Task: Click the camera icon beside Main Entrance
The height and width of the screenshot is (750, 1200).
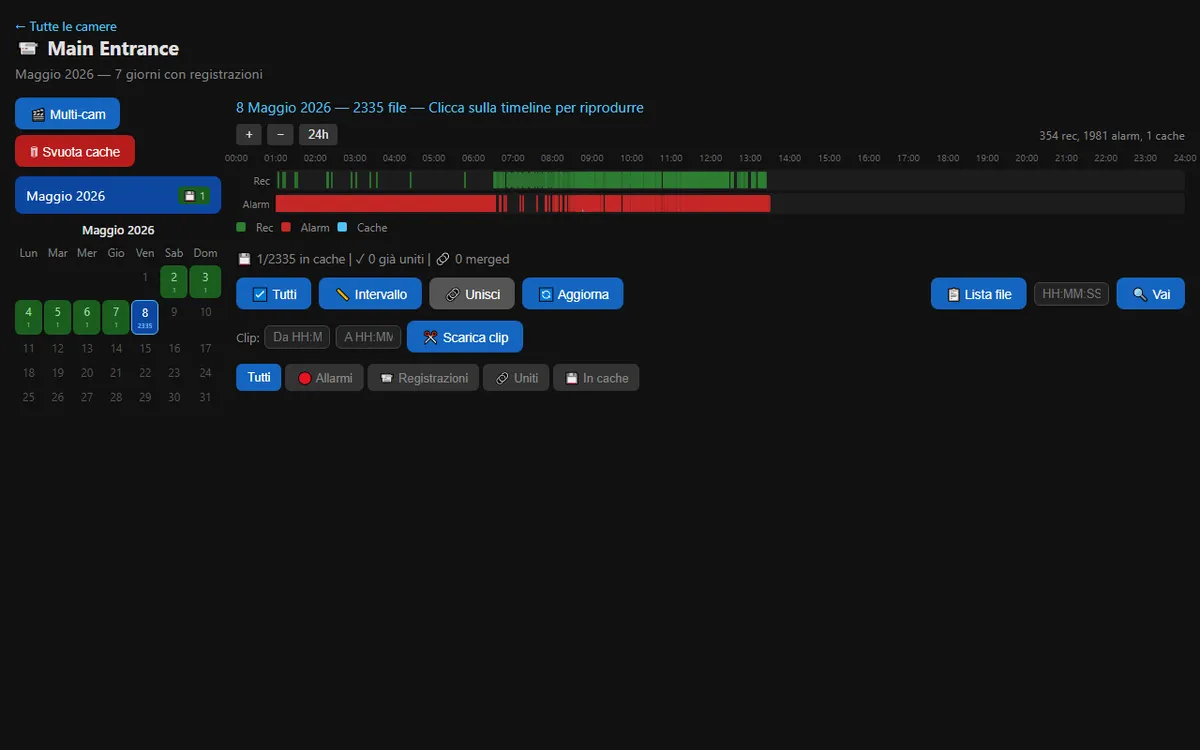Action: (x=28, y=49)
